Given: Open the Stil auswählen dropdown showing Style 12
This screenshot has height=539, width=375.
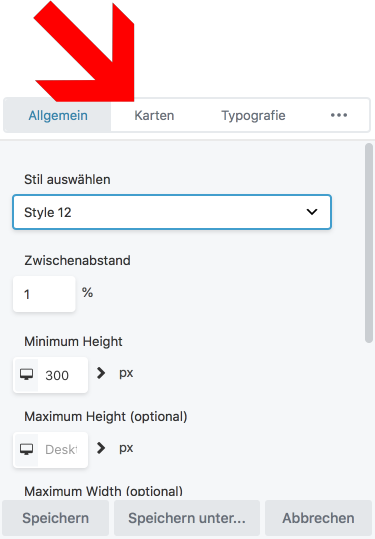Looking at the screenshot, I should point(172,212).
